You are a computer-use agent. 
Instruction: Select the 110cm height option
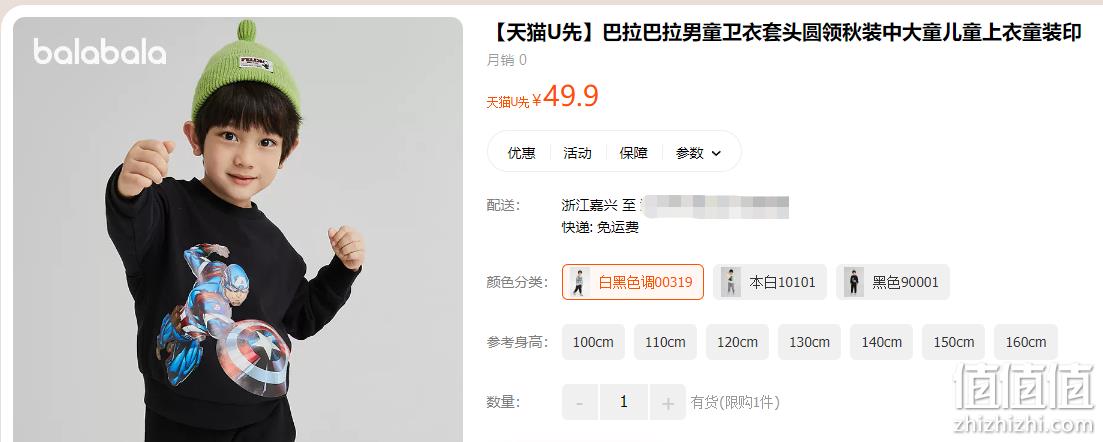coord(665,342)
